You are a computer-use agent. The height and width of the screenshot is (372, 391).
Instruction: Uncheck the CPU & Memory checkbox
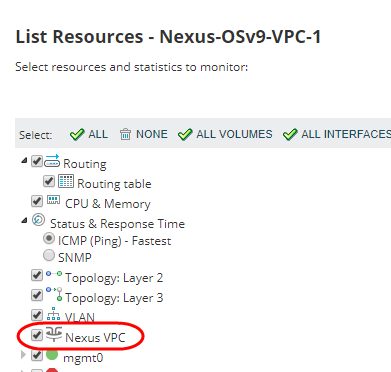tap(37, 201)
